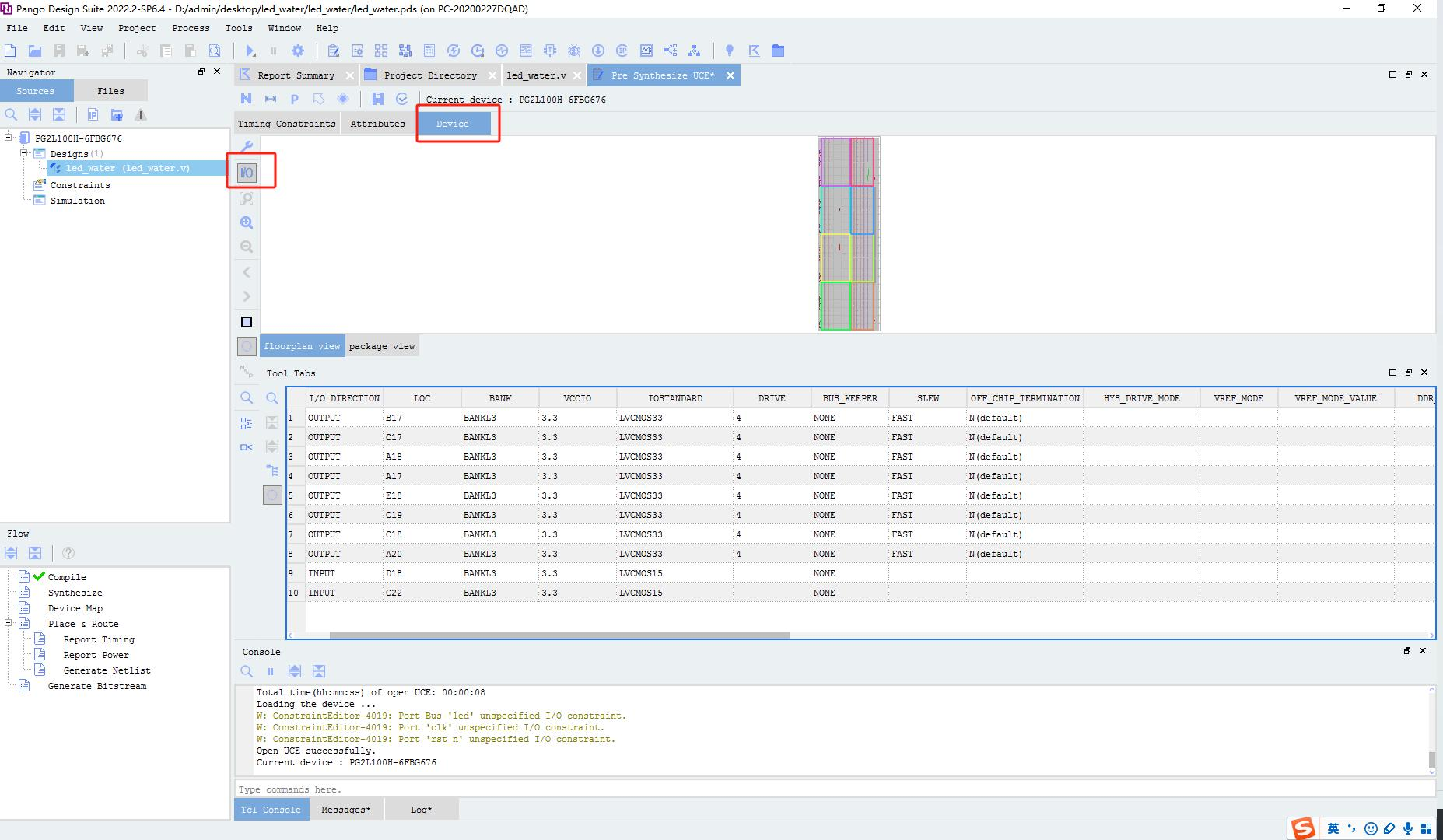Click the reload check icon in UCE toolbar

pos(402,99)
